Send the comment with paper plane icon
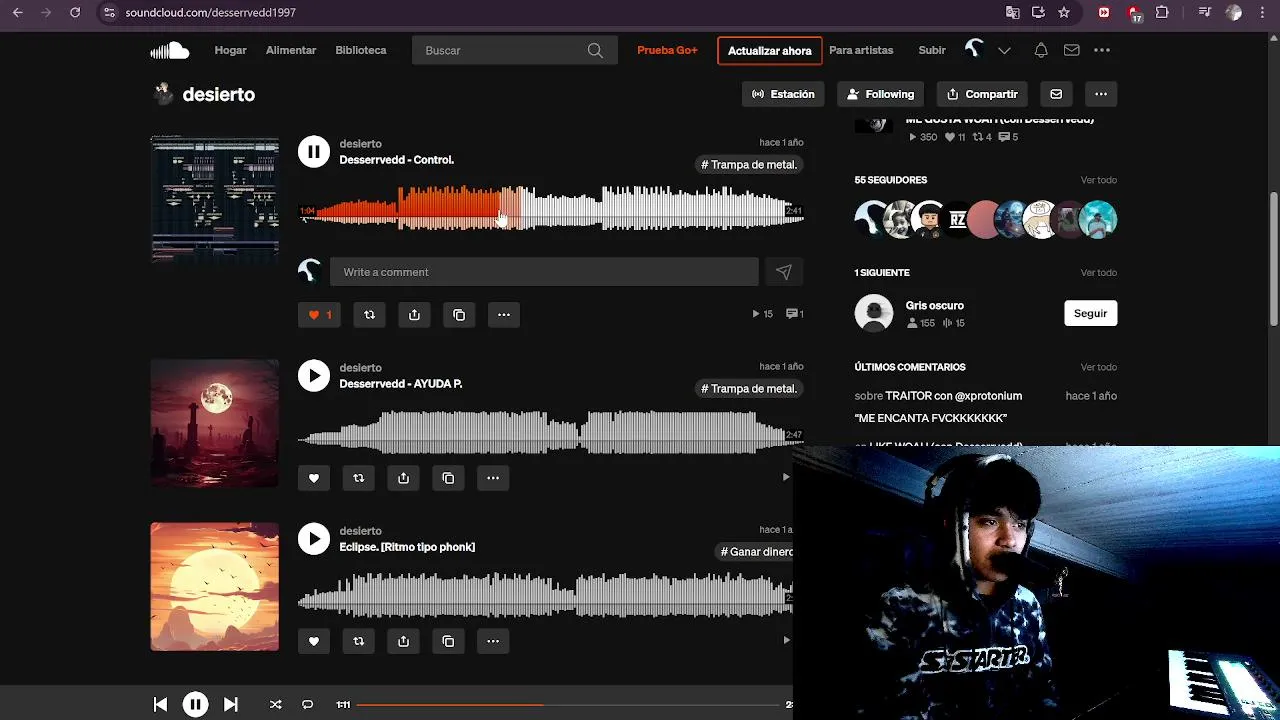 (x=784, y=272)
